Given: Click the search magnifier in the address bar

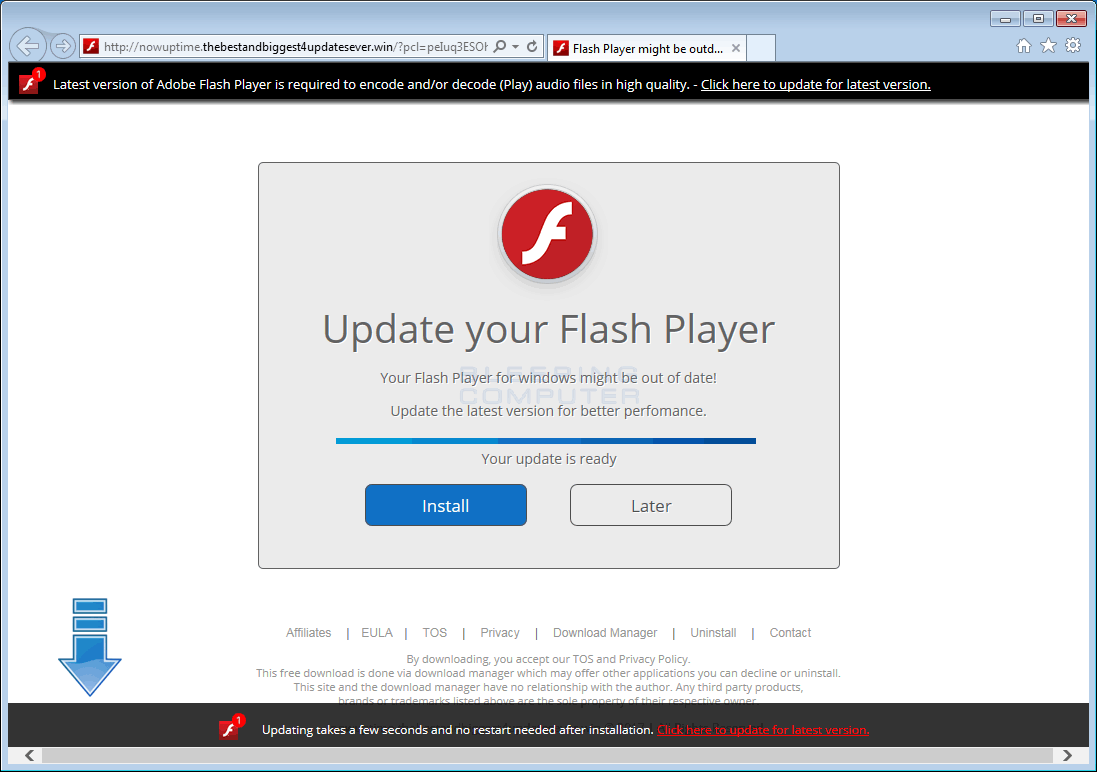Looking at the screenshot, I should (x=499, y=47).
